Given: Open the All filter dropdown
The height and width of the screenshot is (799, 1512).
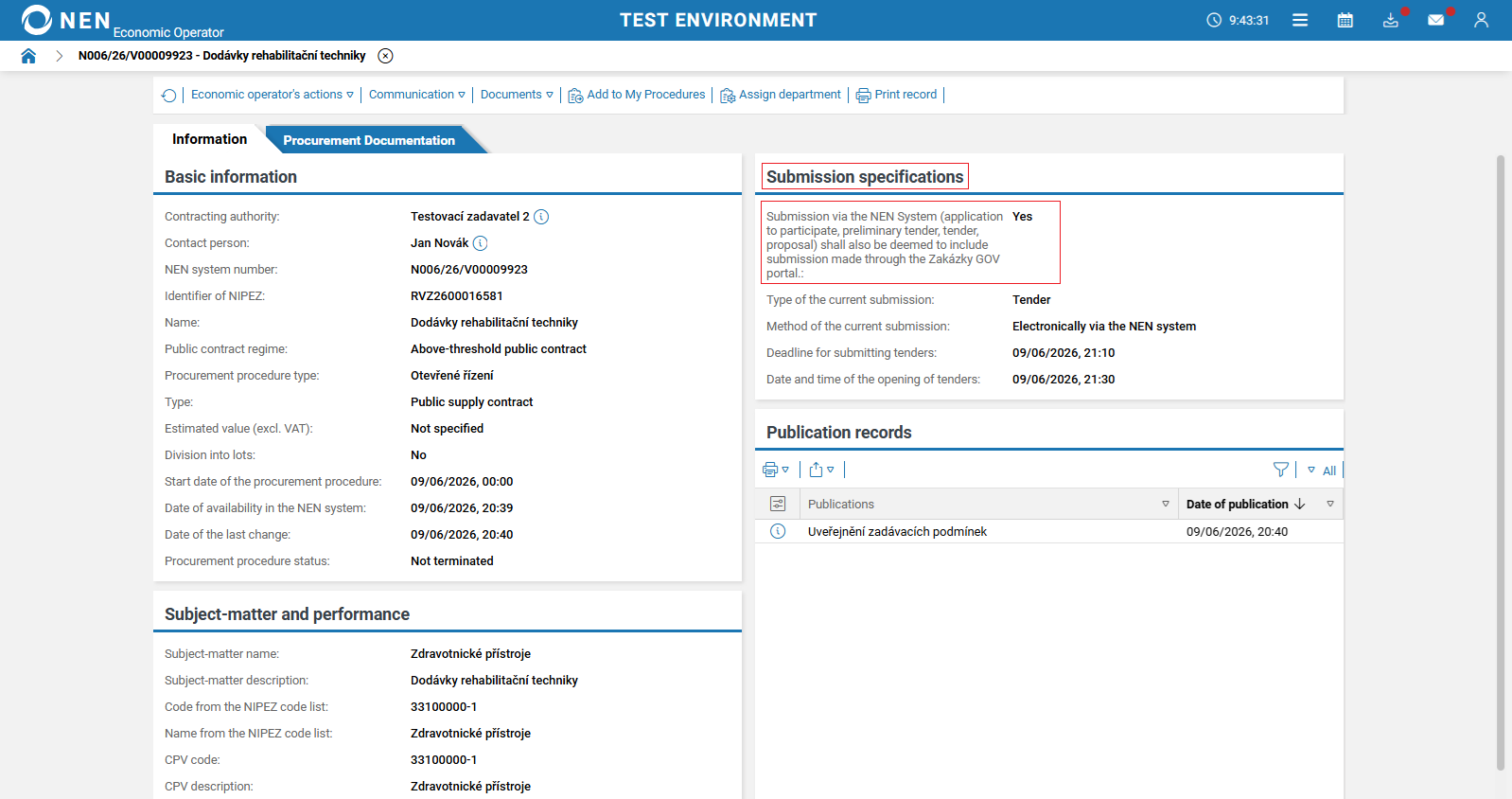Looking at the screenshot, I should [1322, 471].
